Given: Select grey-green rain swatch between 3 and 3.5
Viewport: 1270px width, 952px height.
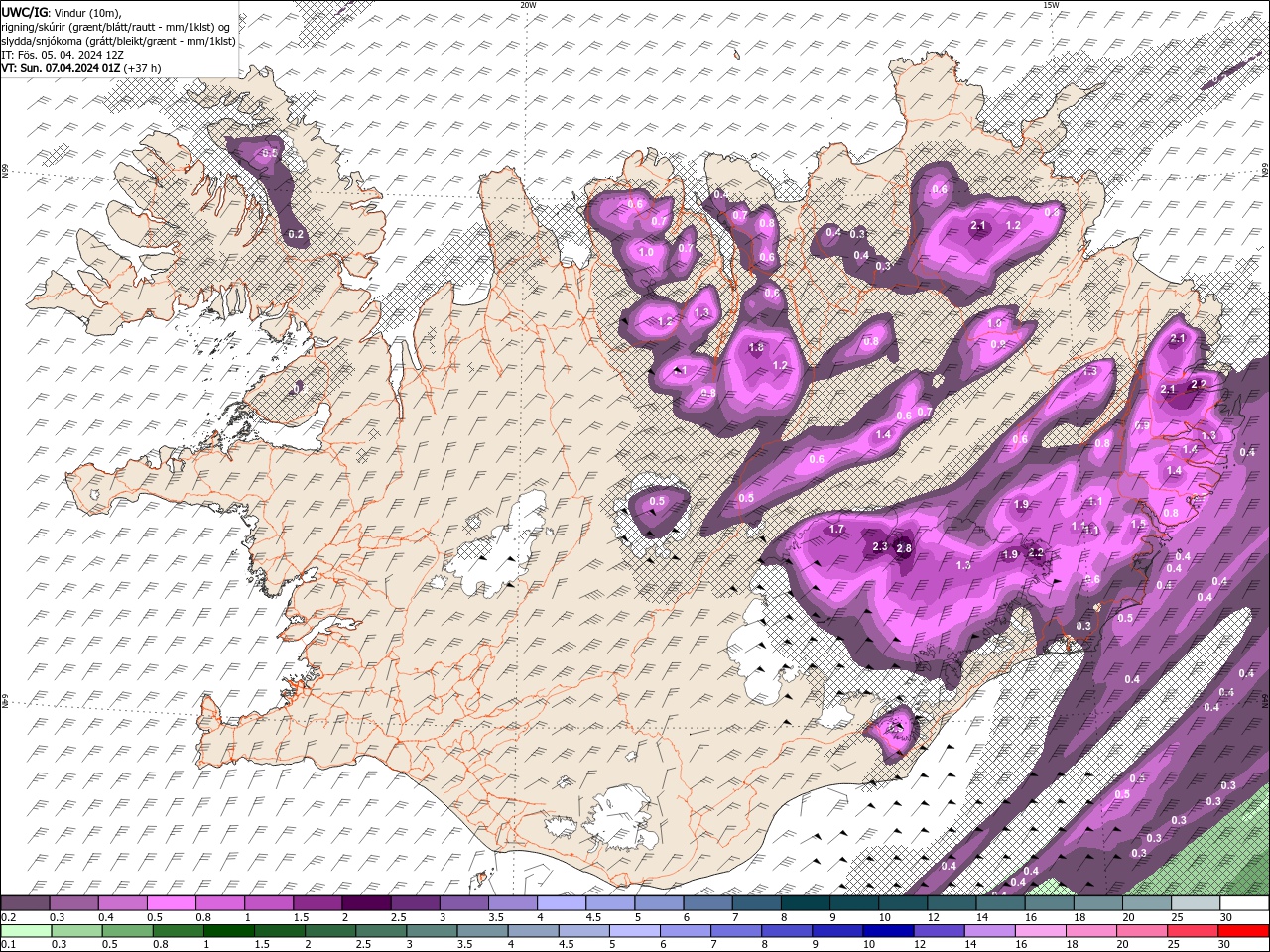Looking at the screenshot, I should click(432, 931).
